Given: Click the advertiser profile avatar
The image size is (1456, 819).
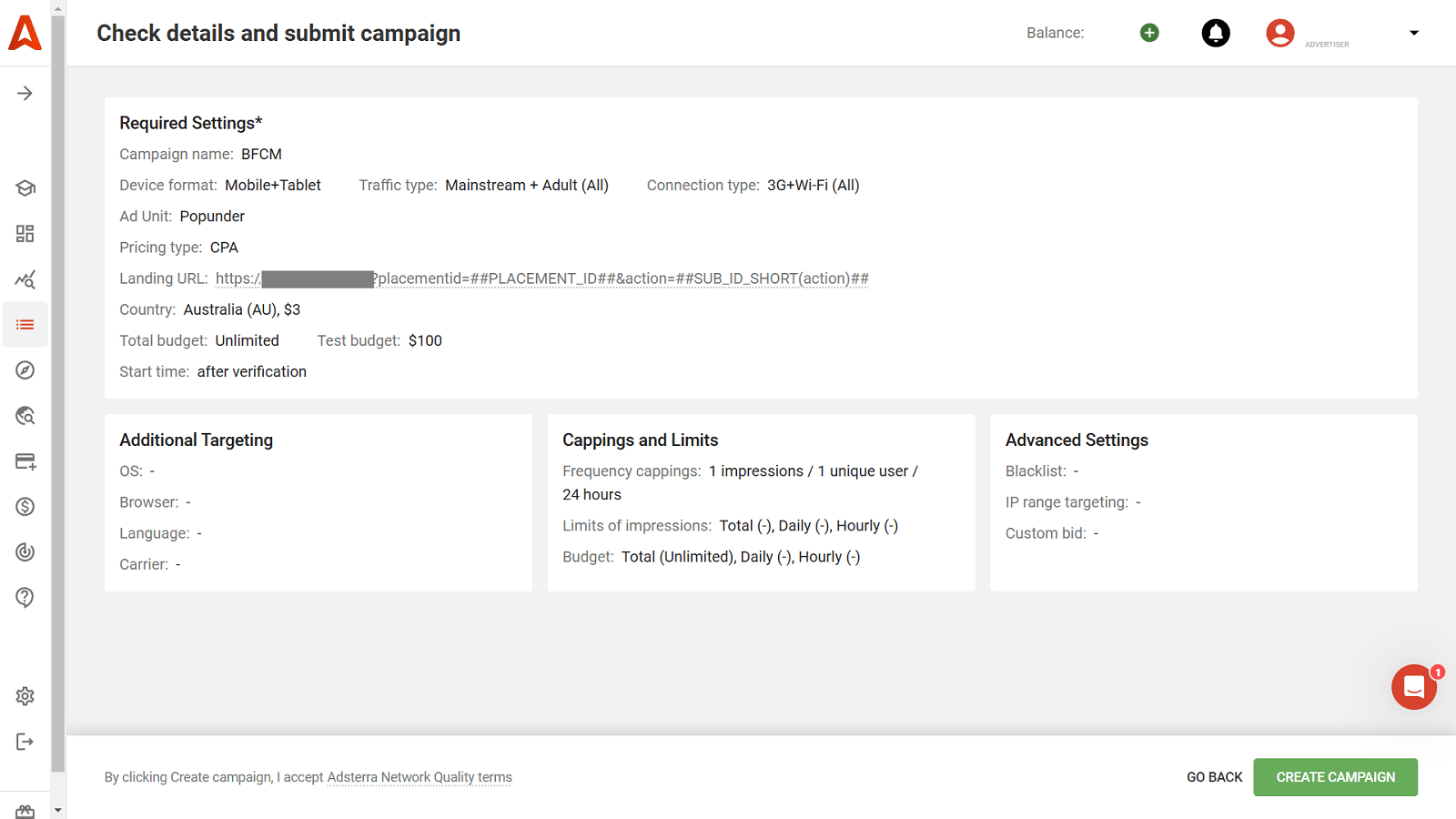Looking at the screenshot, I should 1279,33.
